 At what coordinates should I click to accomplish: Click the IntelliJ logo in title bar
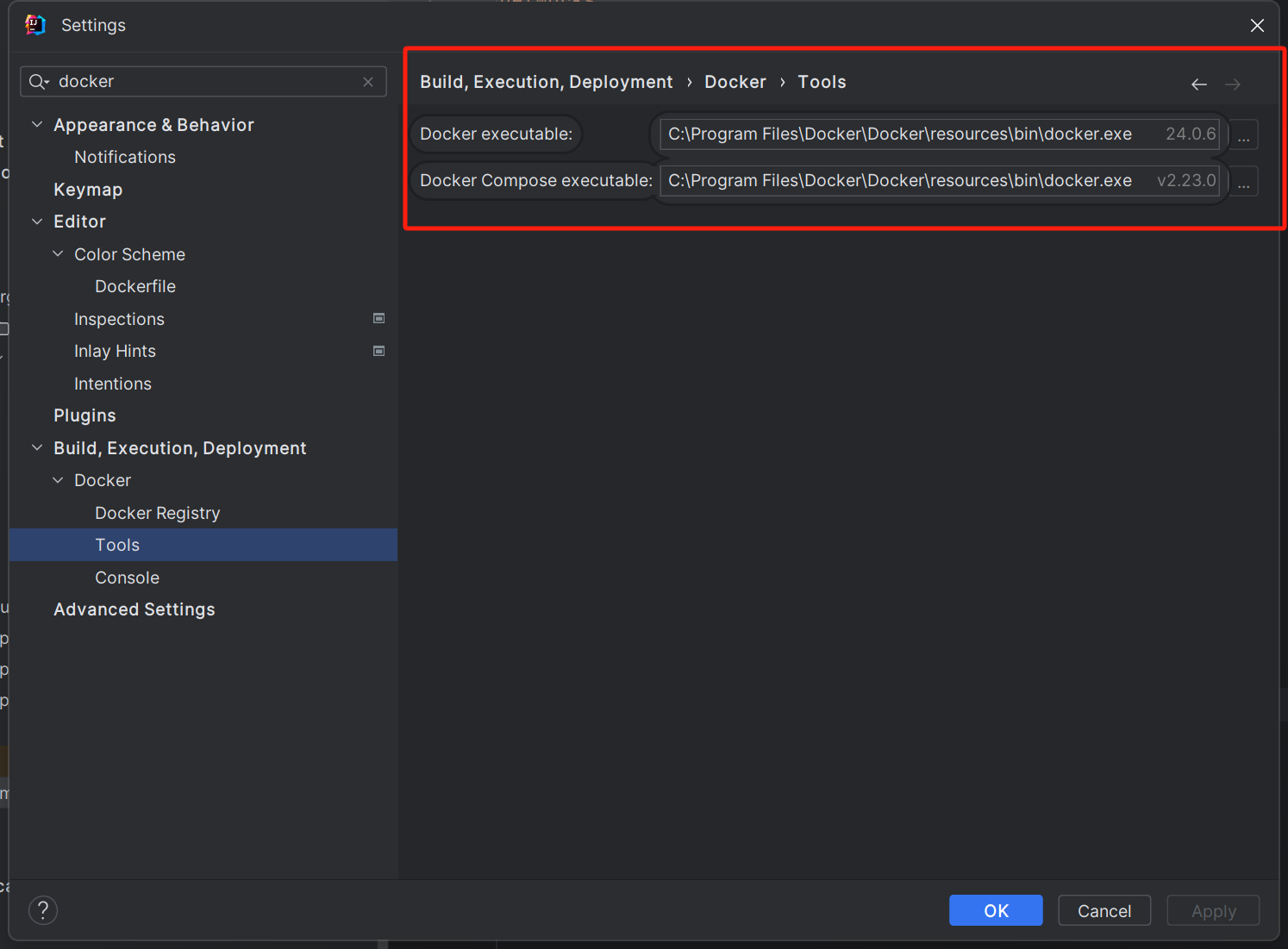(35, 25)
